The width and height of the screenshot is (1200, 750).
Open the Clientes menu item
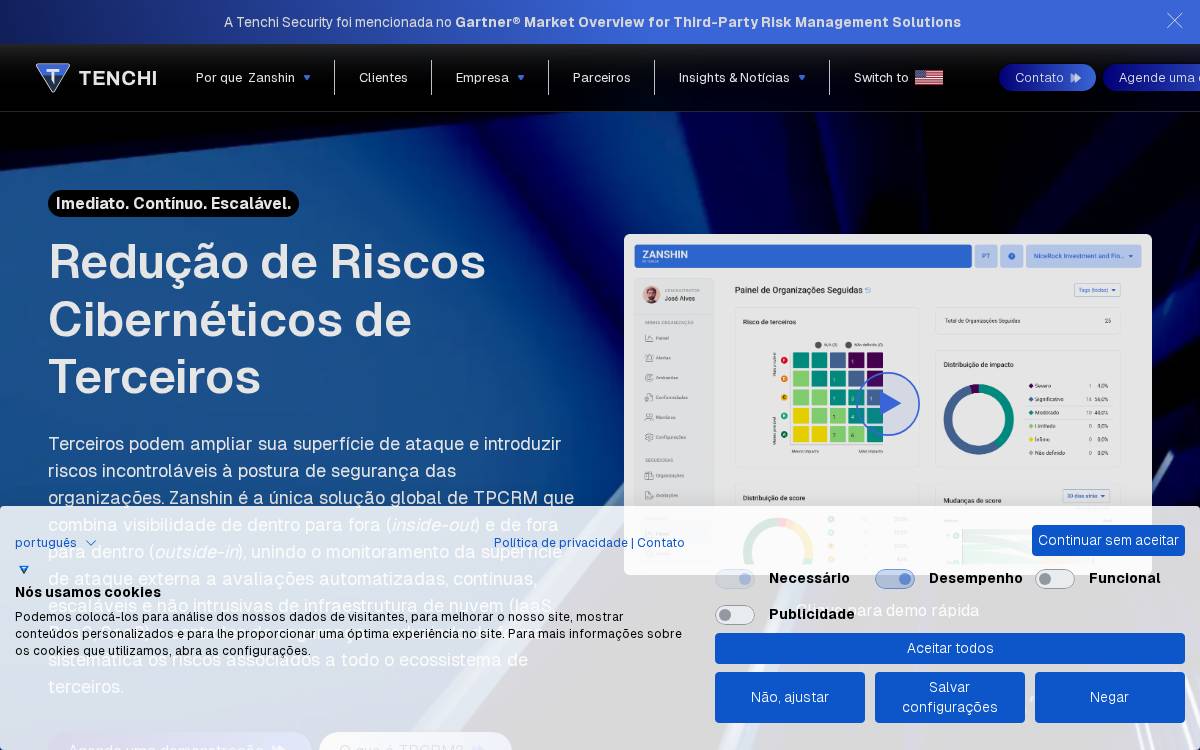pos(383,78)
